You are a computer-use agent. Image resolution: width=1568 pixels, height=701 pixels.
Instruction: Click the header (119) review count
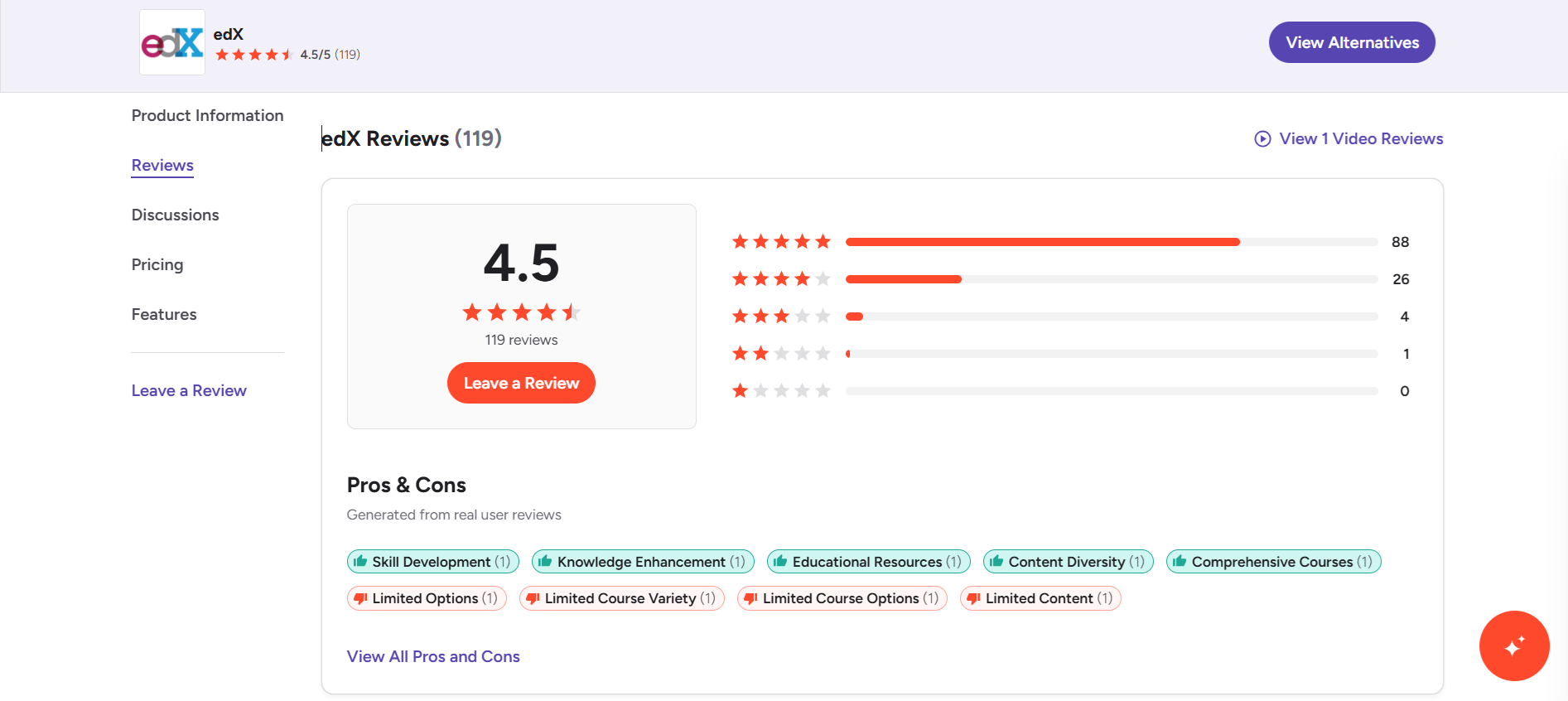tap(347, 55)
